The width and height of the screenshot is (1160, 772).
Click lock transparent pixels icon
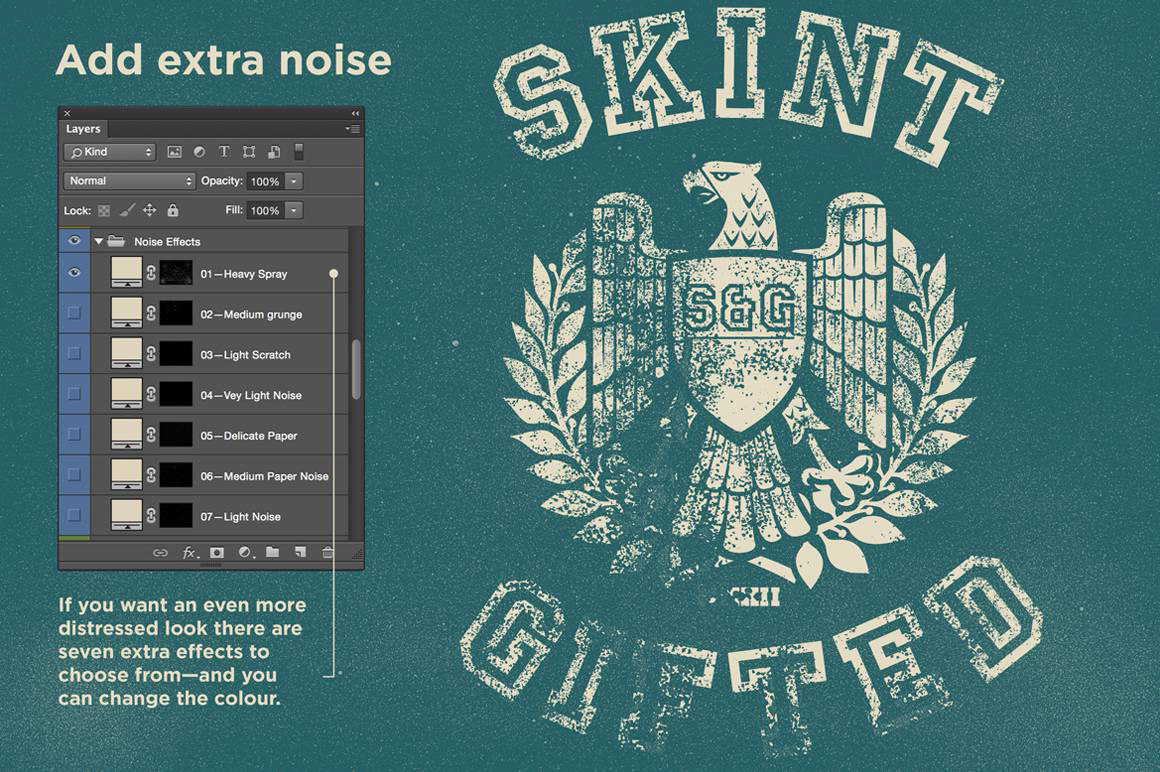pos(104,211)
